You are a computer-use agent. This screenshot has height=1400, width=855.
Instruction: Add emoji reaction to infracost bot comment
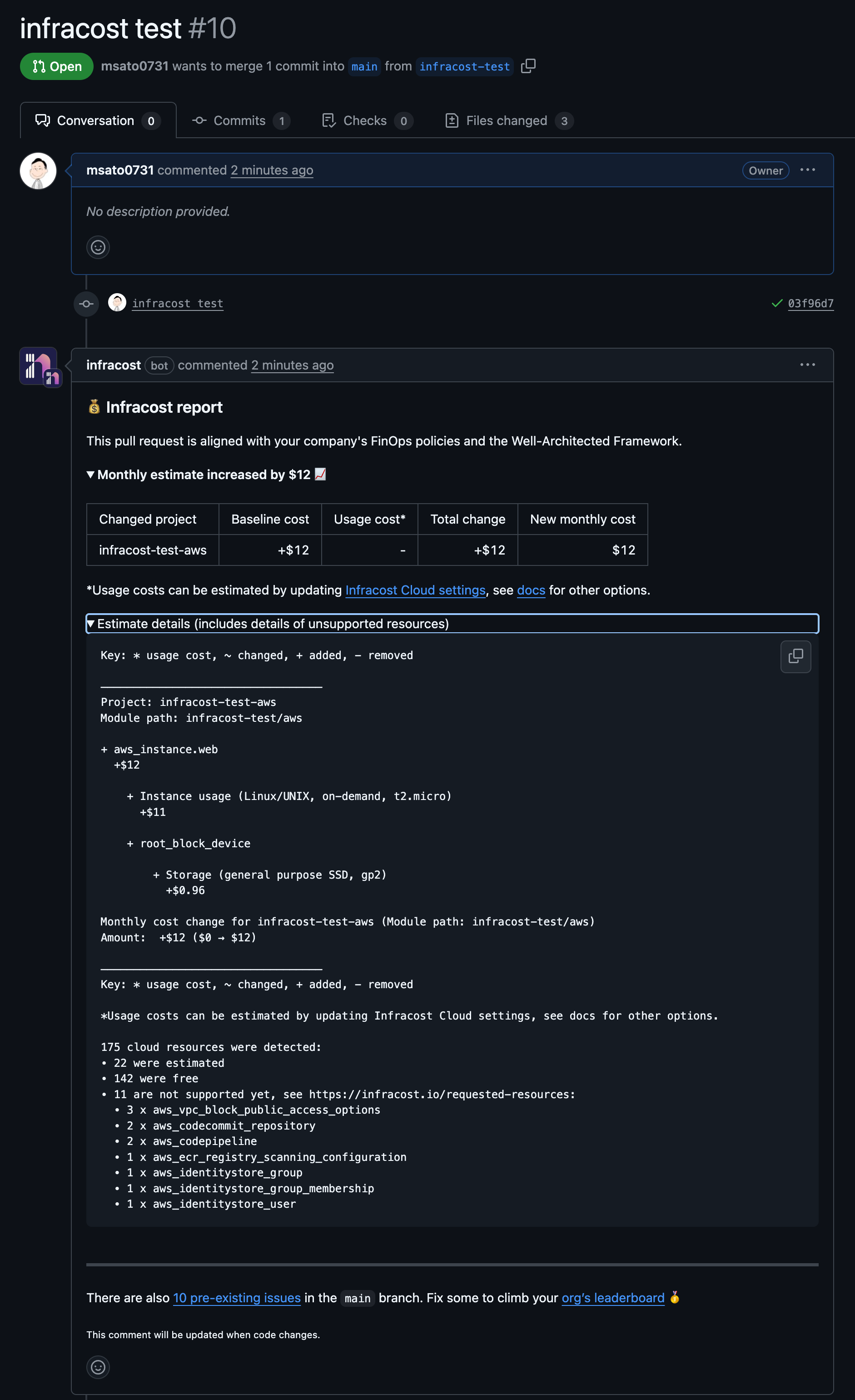[x=98, y=1366]
